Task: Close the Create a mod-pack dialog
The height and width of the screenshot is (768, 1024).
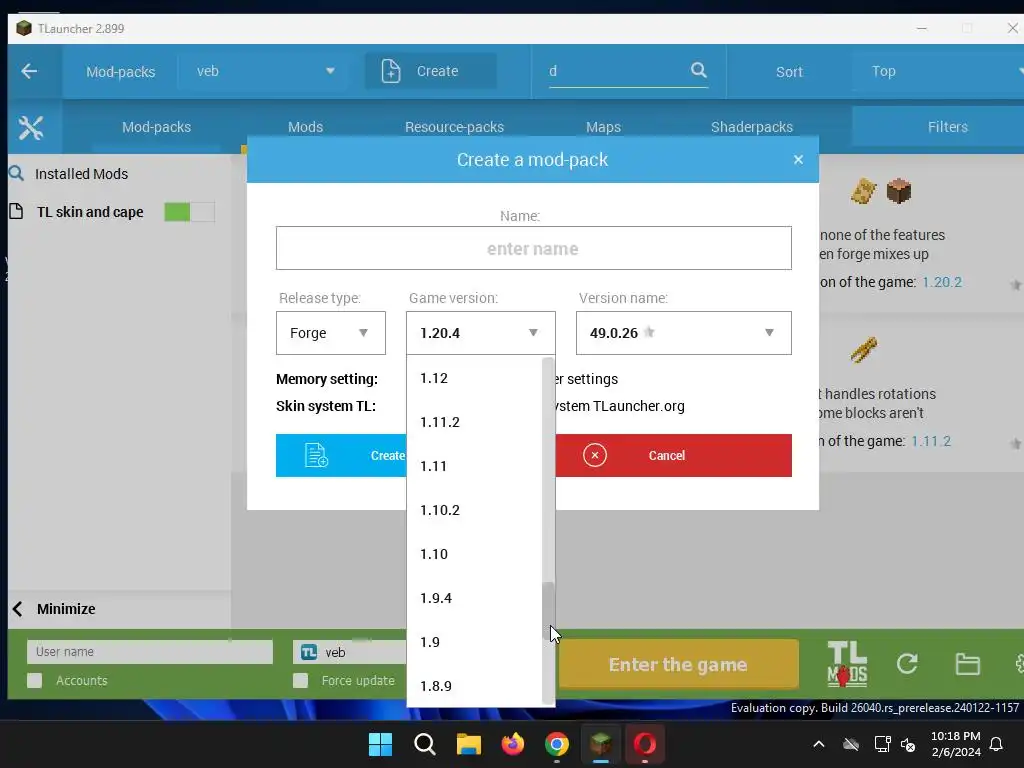Action: pyautogui.click(x=798, y=159)
